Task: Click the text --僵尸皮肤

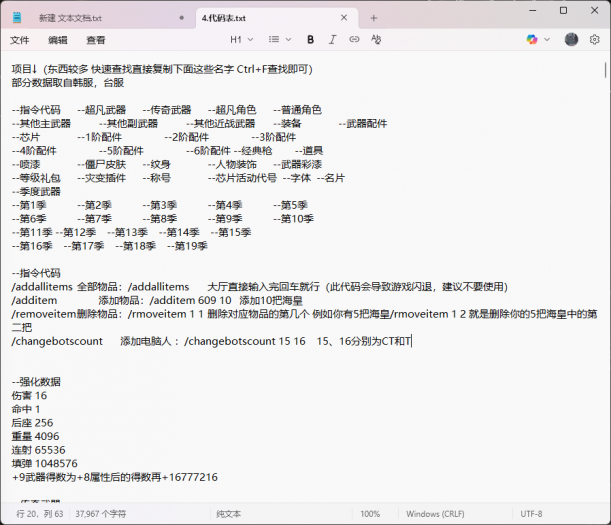Action: tap(101, 164)
